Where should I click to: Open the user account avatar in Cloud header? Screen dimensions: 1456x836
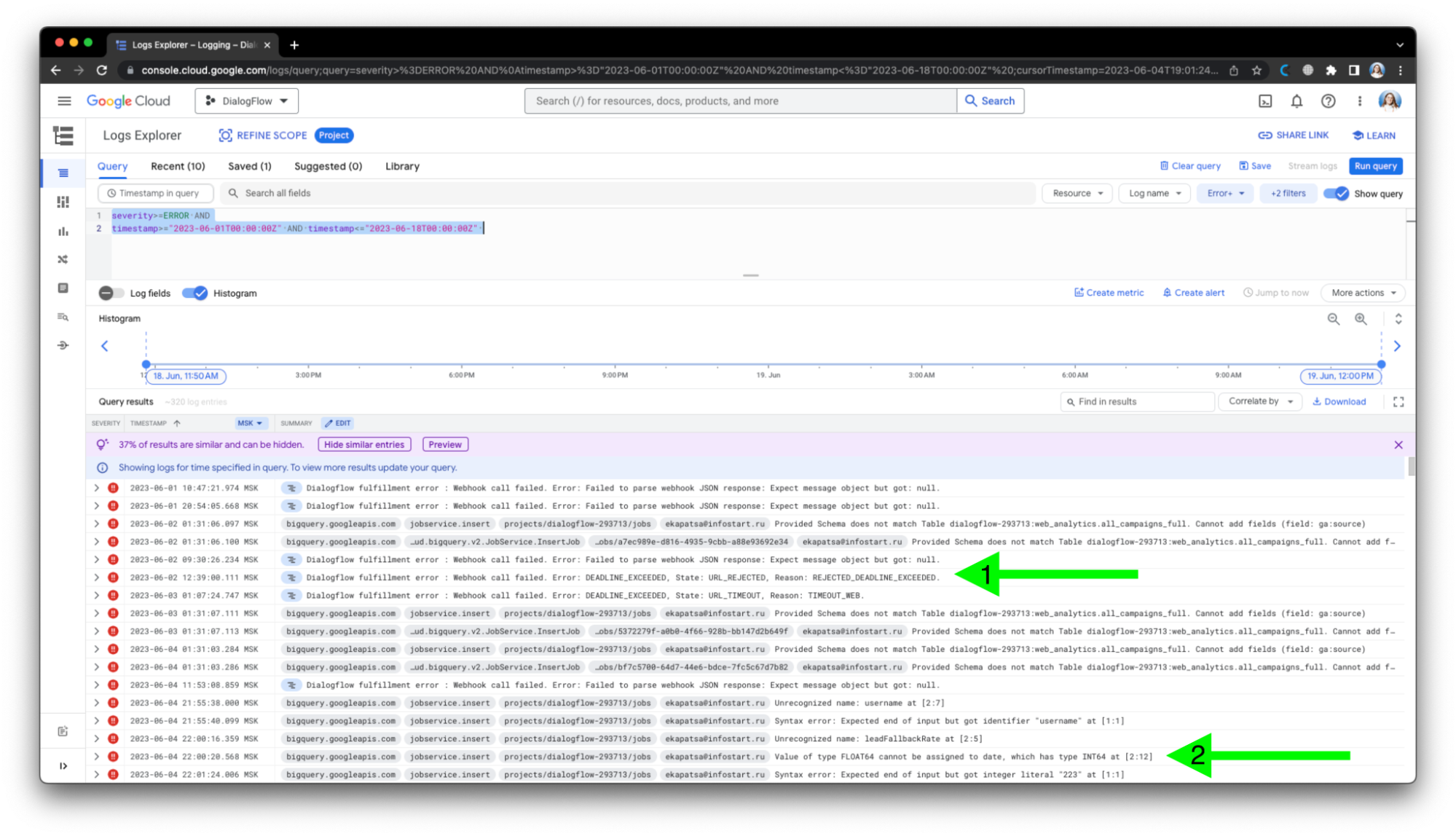point(1389,100)
